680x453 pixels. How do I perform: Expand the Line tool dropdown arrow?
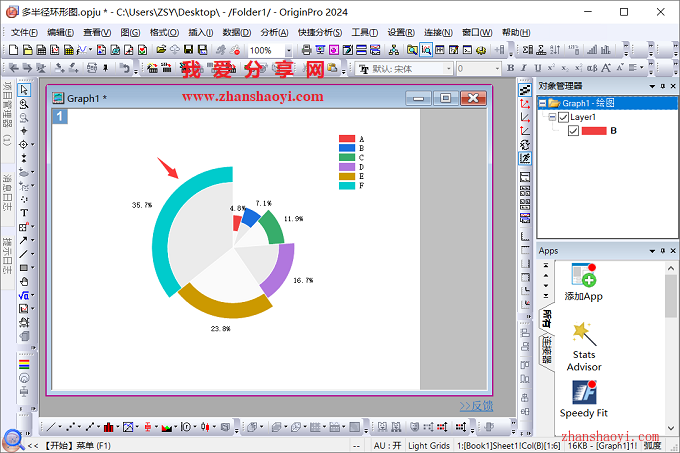pos(33,254)
